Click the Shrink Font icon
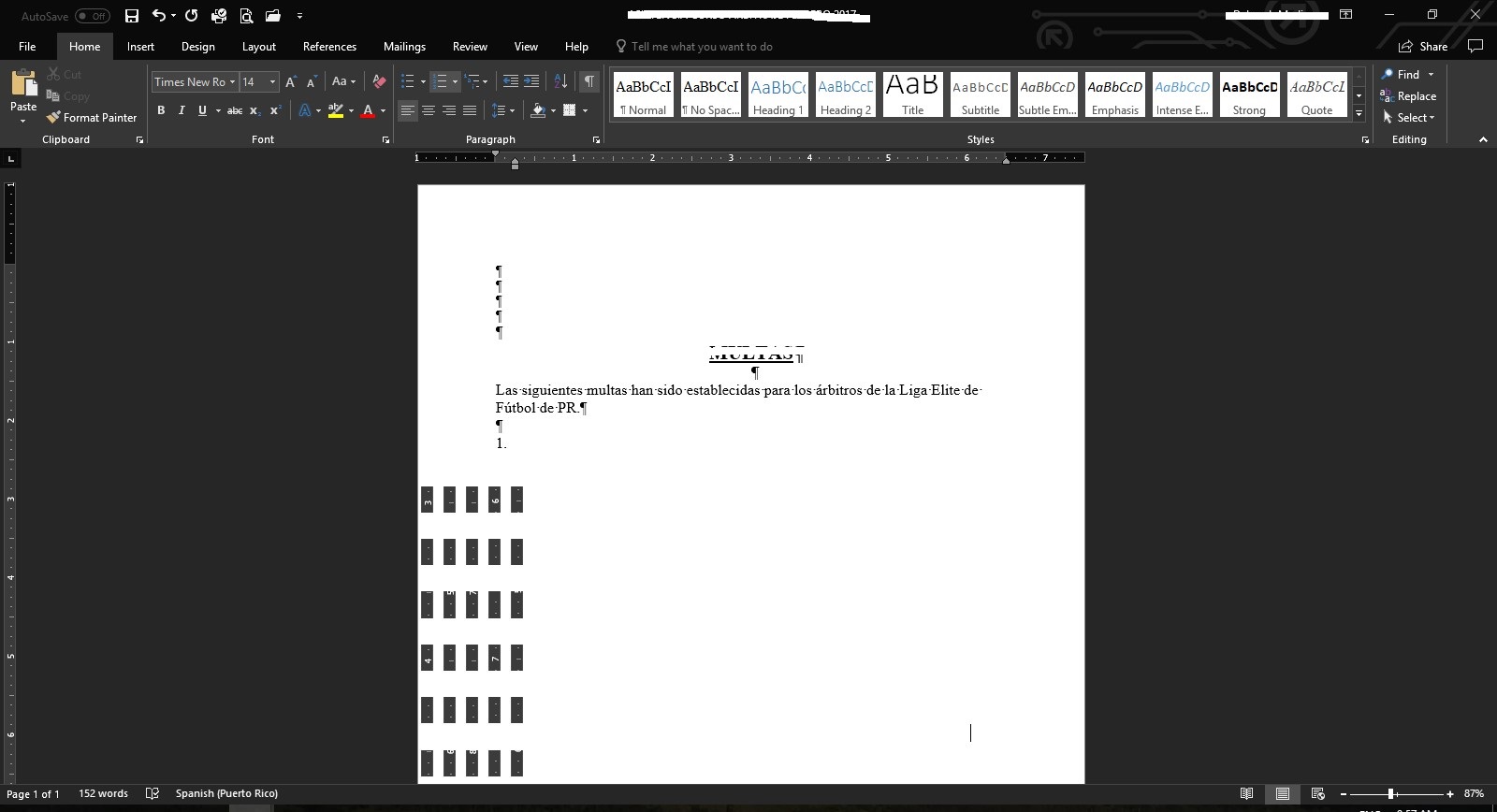The image size is (1497, 812). (x=312, y=82)
